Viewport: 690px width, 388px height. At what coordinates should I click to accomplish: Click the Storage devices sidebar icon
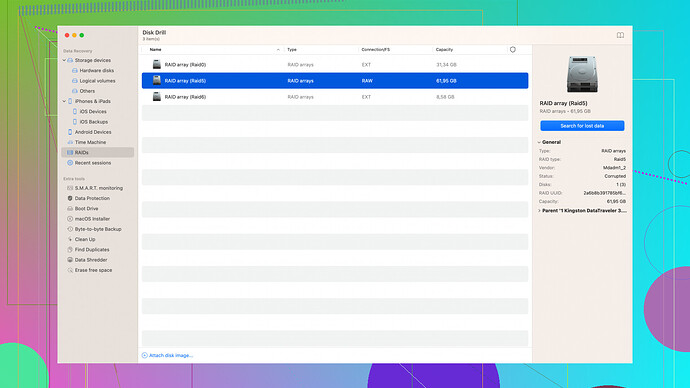point(70,60)
